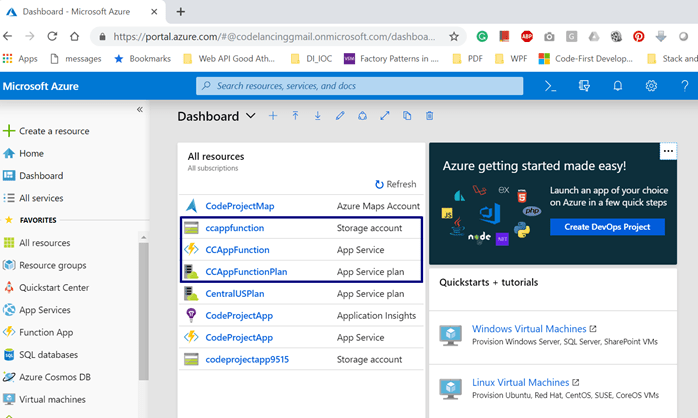Image resolution: width=698 pixels, height=418 pixels.
Task: Open the notifications bell
Action: pos(618,86)
